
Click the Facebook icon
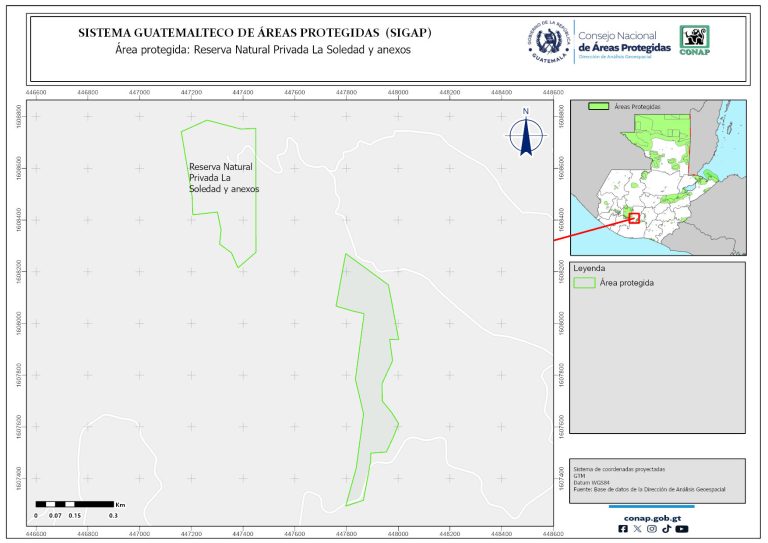pos(624,529)
